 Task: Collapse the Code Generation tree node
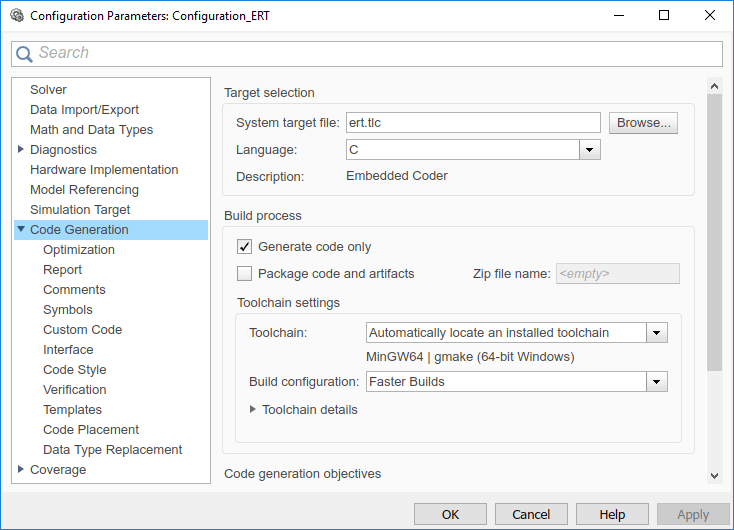pyautogui.click(x=21, y=229)
